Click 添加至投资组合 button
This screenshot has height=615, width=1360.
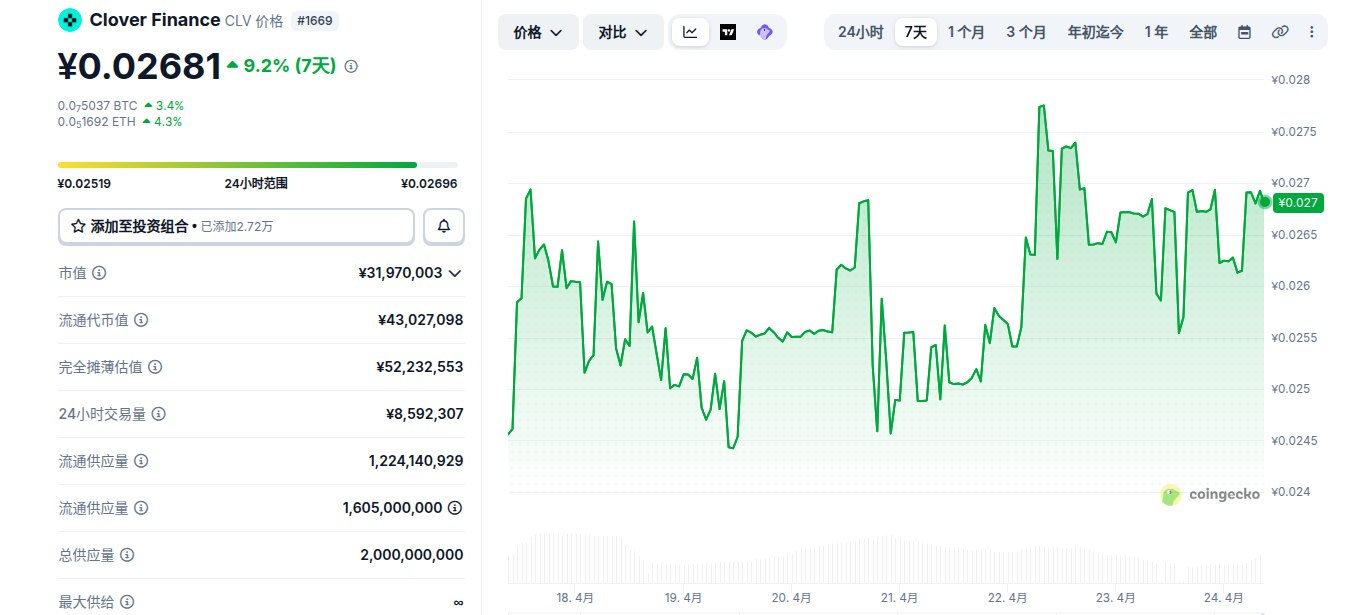coord(236,227)
